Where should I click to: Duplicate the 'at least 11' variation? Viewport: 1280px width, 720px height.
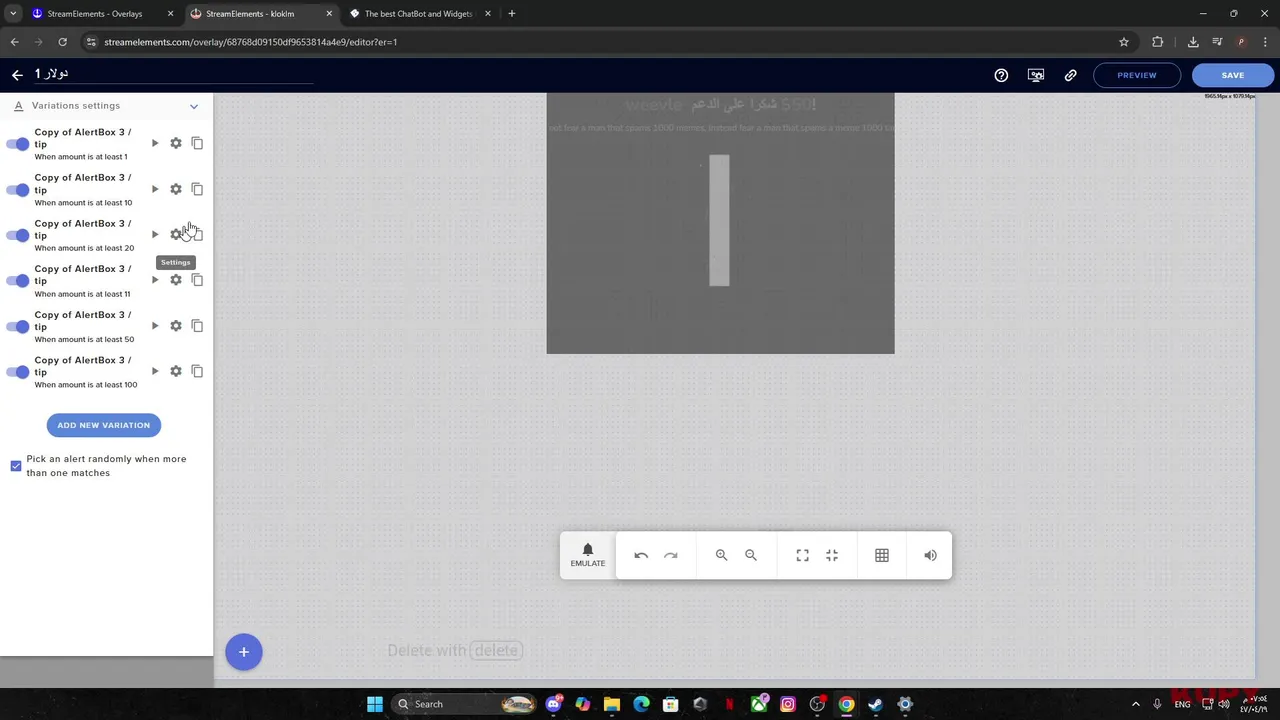click(x=197, y=280)
